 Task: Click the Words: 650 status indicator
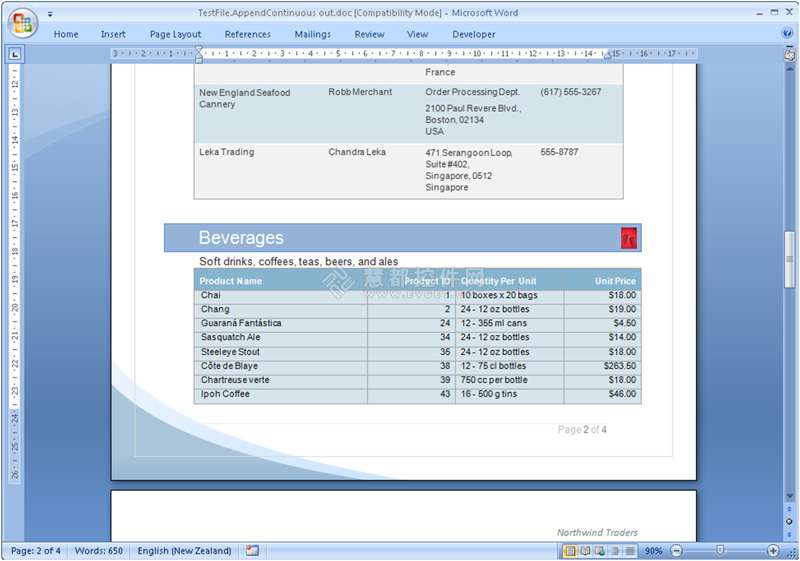tap(98, 551)
